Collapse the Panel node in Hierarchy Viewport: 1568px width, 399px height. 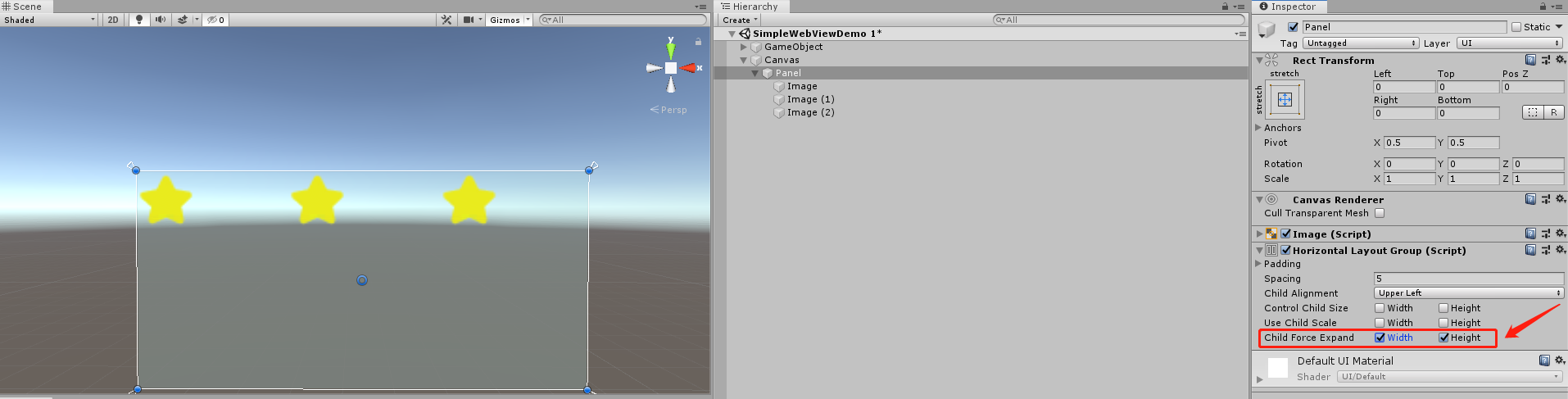[755, 73]
